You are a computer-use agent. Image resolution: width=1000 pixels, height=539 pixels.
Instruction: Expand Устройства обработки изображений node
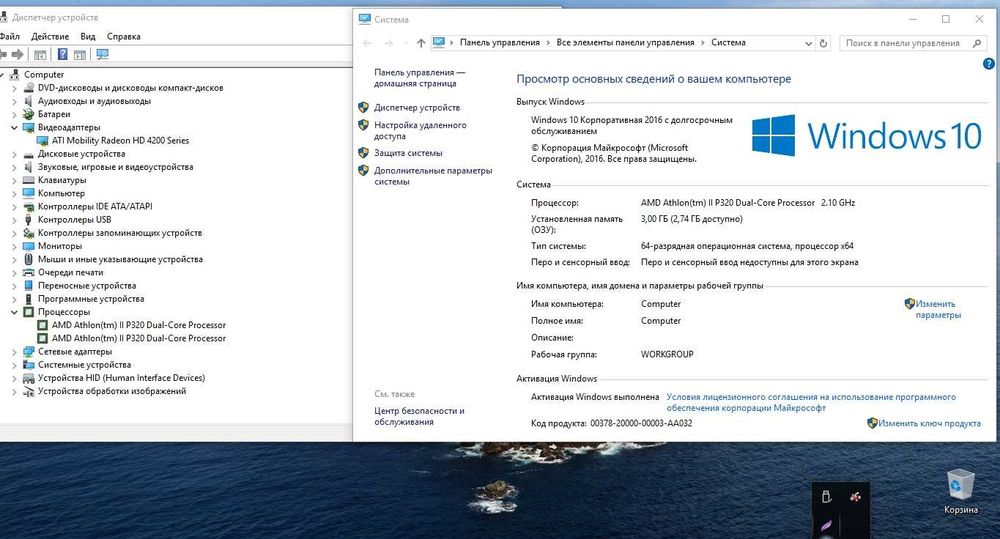14,391
